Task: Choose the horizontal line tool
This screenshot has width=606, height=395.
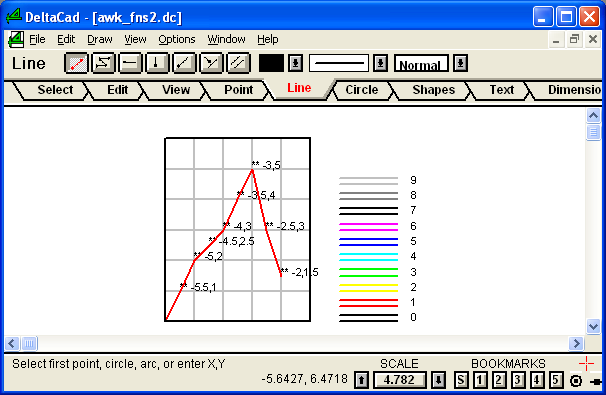Action: (130, 63)
